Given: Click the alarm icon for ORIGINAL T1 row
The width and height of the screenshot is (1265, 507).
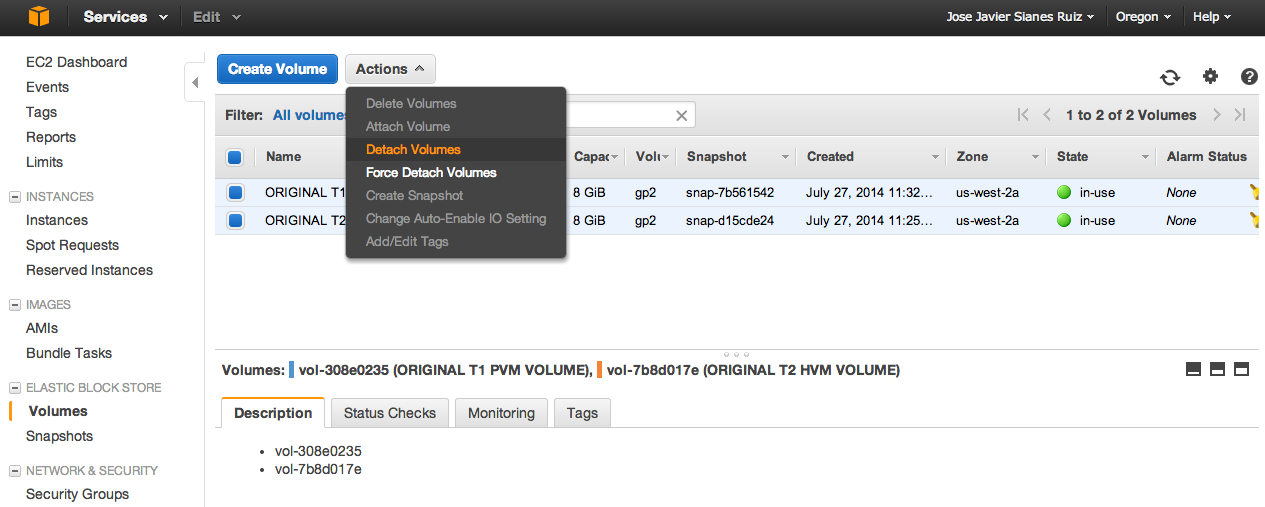Looking at the screenshot, I should (1256, 192).
